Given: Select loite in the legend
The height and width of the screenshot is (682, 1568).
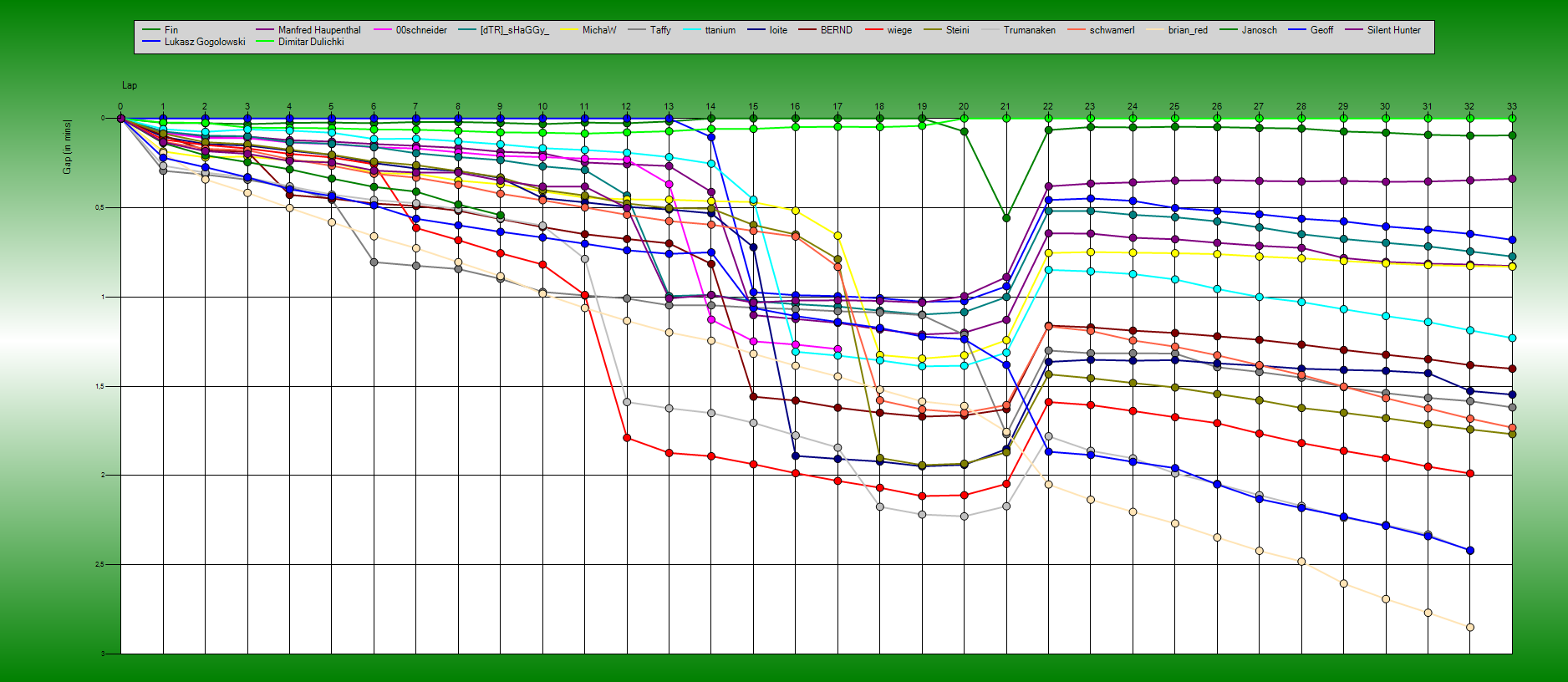Looking at the screenshot, I should [x=778, y=30].
